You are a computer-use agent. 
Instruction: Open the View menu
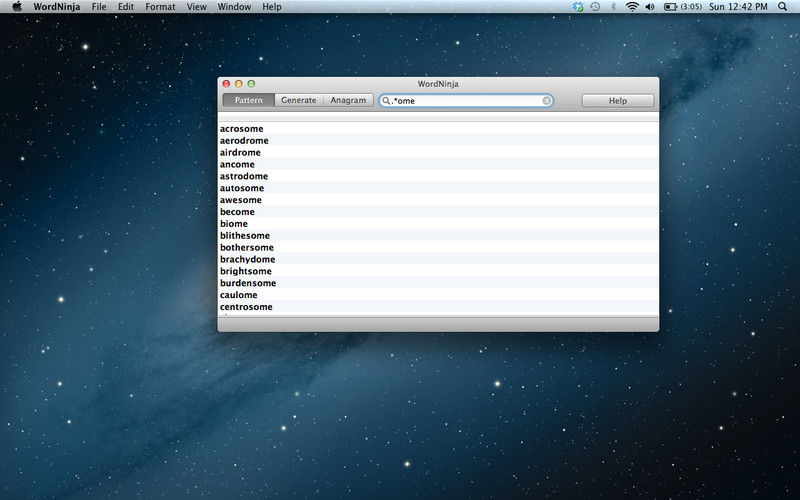[196, 7]
